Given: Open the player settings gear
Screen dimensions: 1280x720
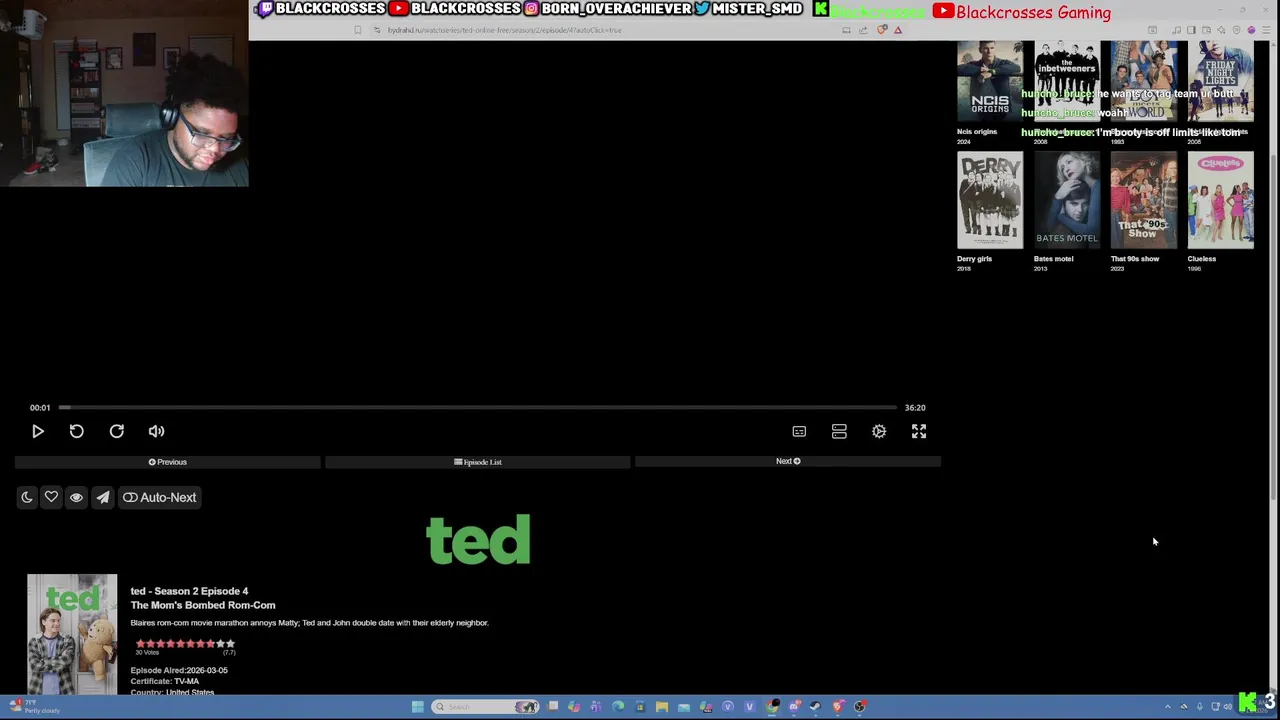Looking at the screenshot, I should coord(879,431).
